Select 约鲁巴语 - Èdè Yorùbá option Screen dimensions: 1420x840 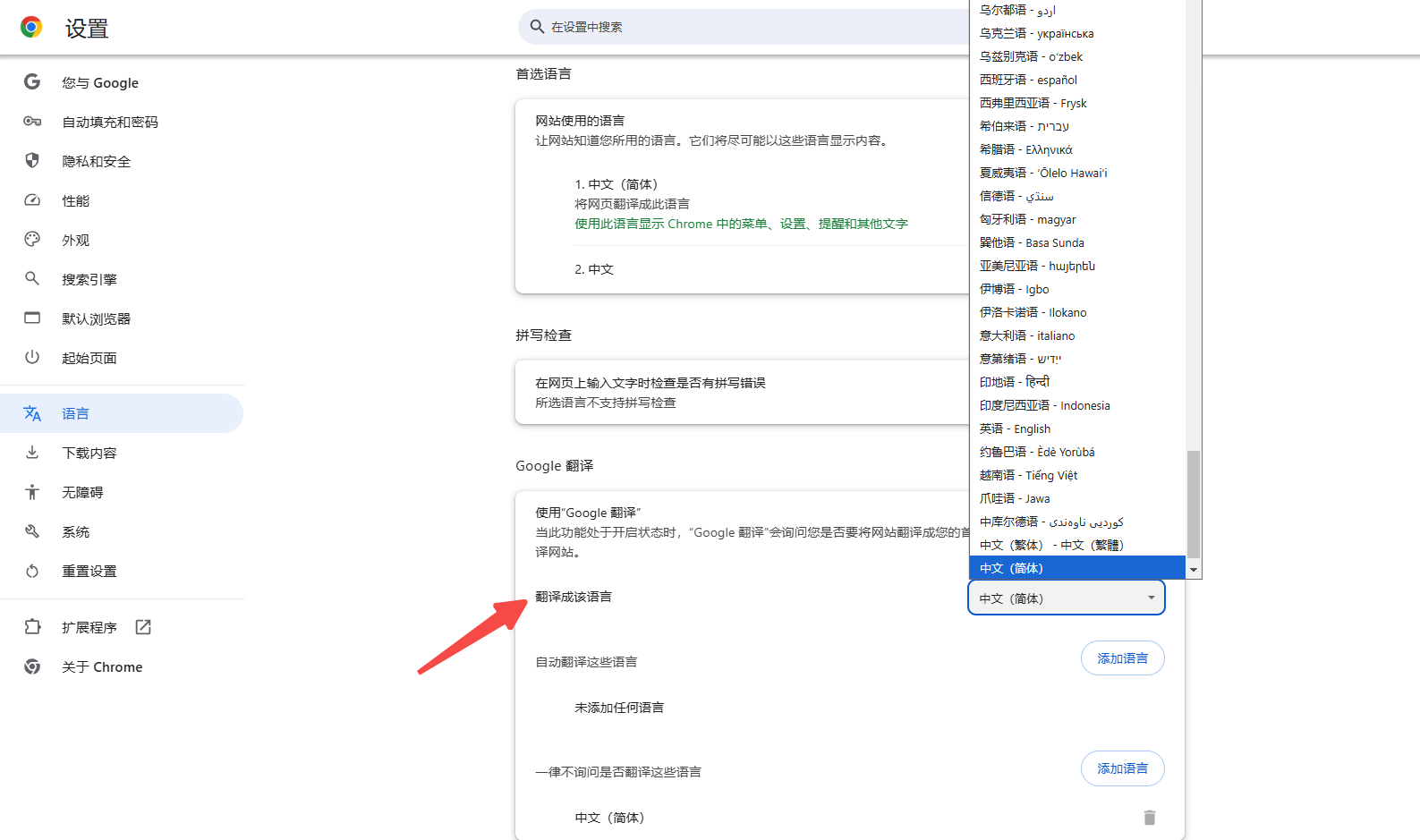(x=1077, y=452)
